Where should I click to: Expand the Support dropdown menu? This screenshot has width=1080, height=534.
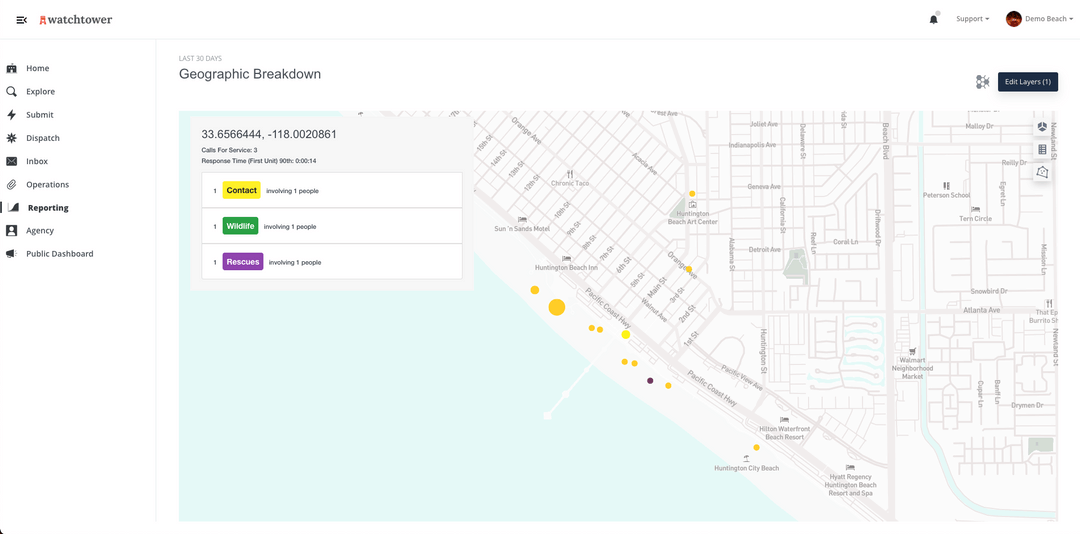click(972, 19)
